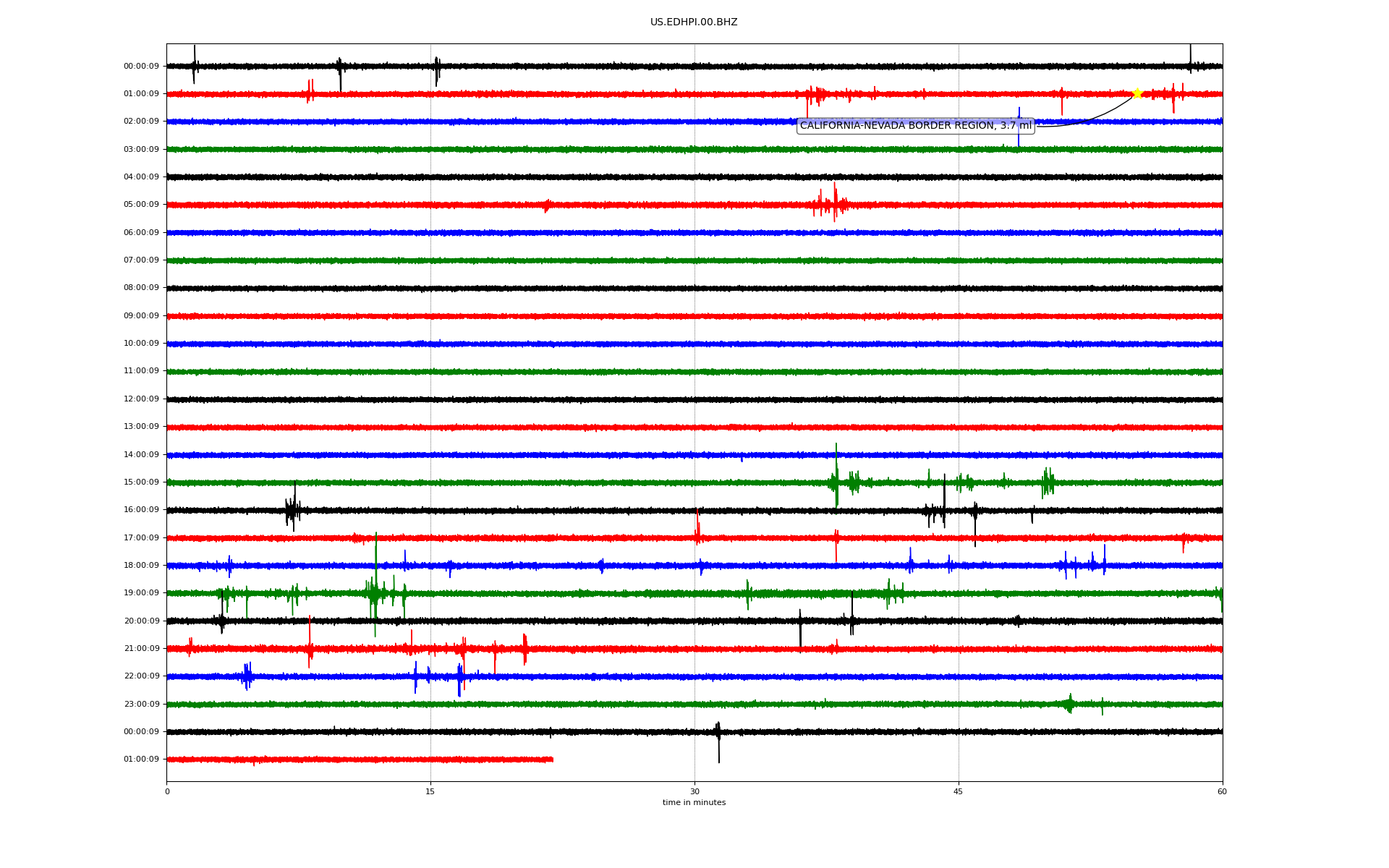This screenshot has height=868, width=1389.
Task: Select the CALIFORNIA-NEVADA BORDER REGION annotation label
Action: click(915, 126)
